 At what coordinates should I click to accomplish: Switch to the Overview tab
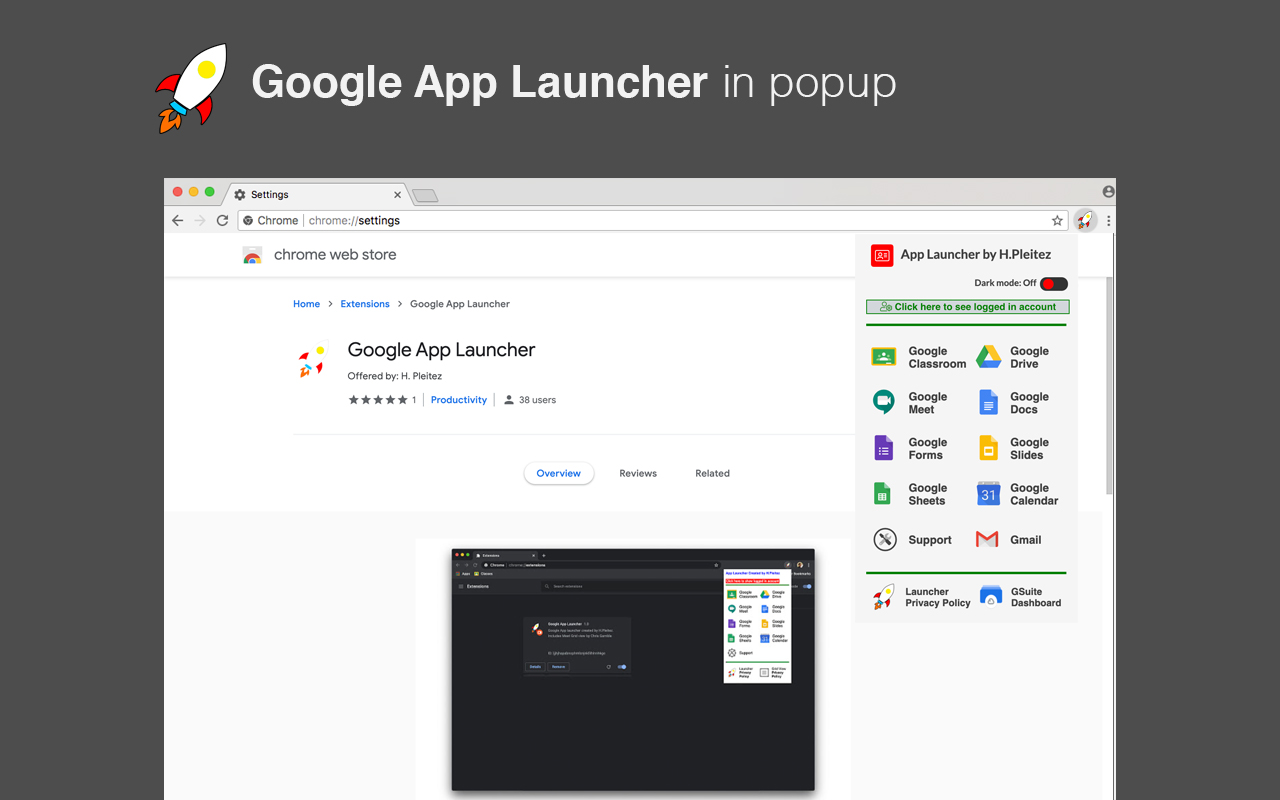coord(559,473)
